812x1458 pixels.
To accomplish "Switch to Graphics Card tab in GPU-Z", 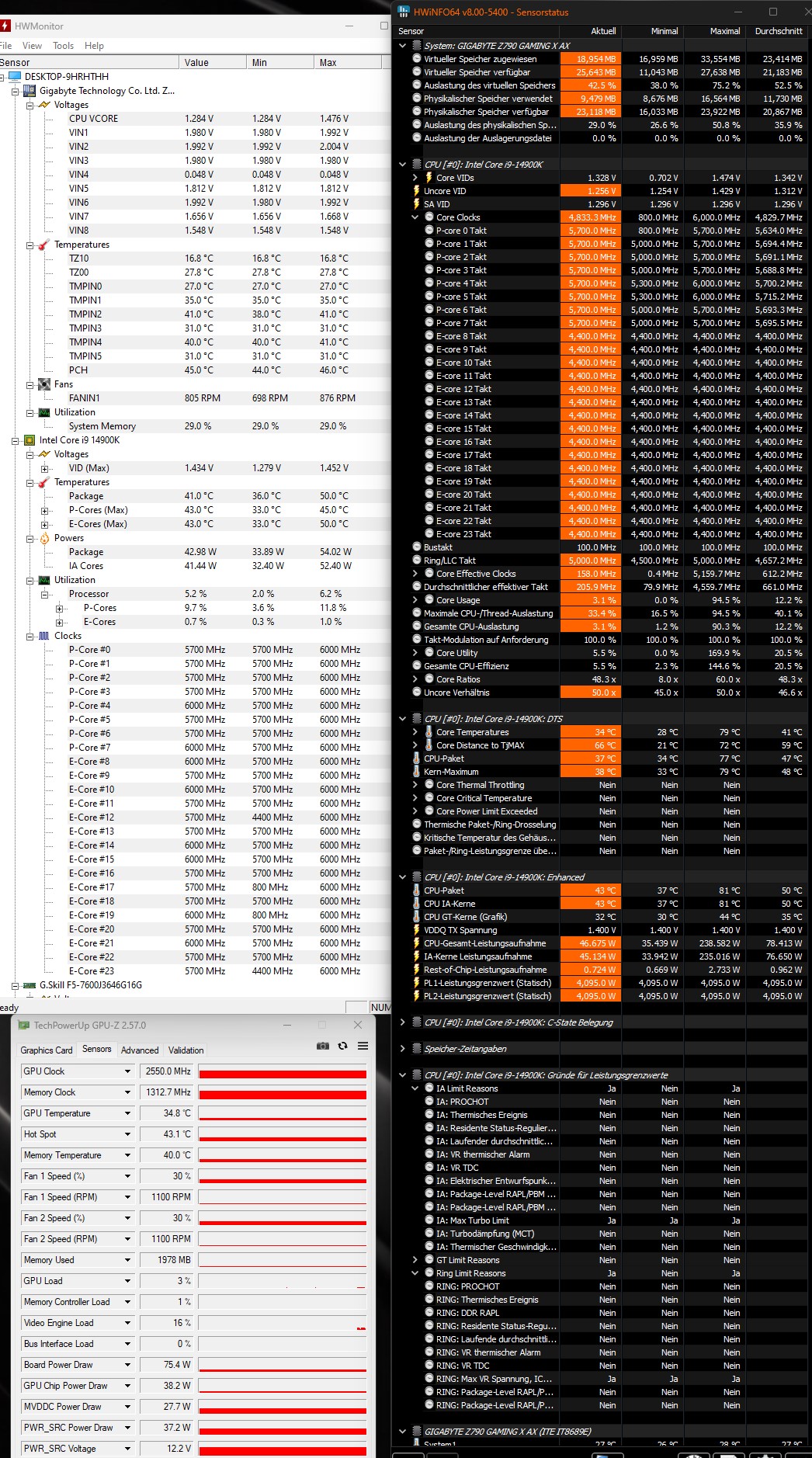I will click(47, 1050).
